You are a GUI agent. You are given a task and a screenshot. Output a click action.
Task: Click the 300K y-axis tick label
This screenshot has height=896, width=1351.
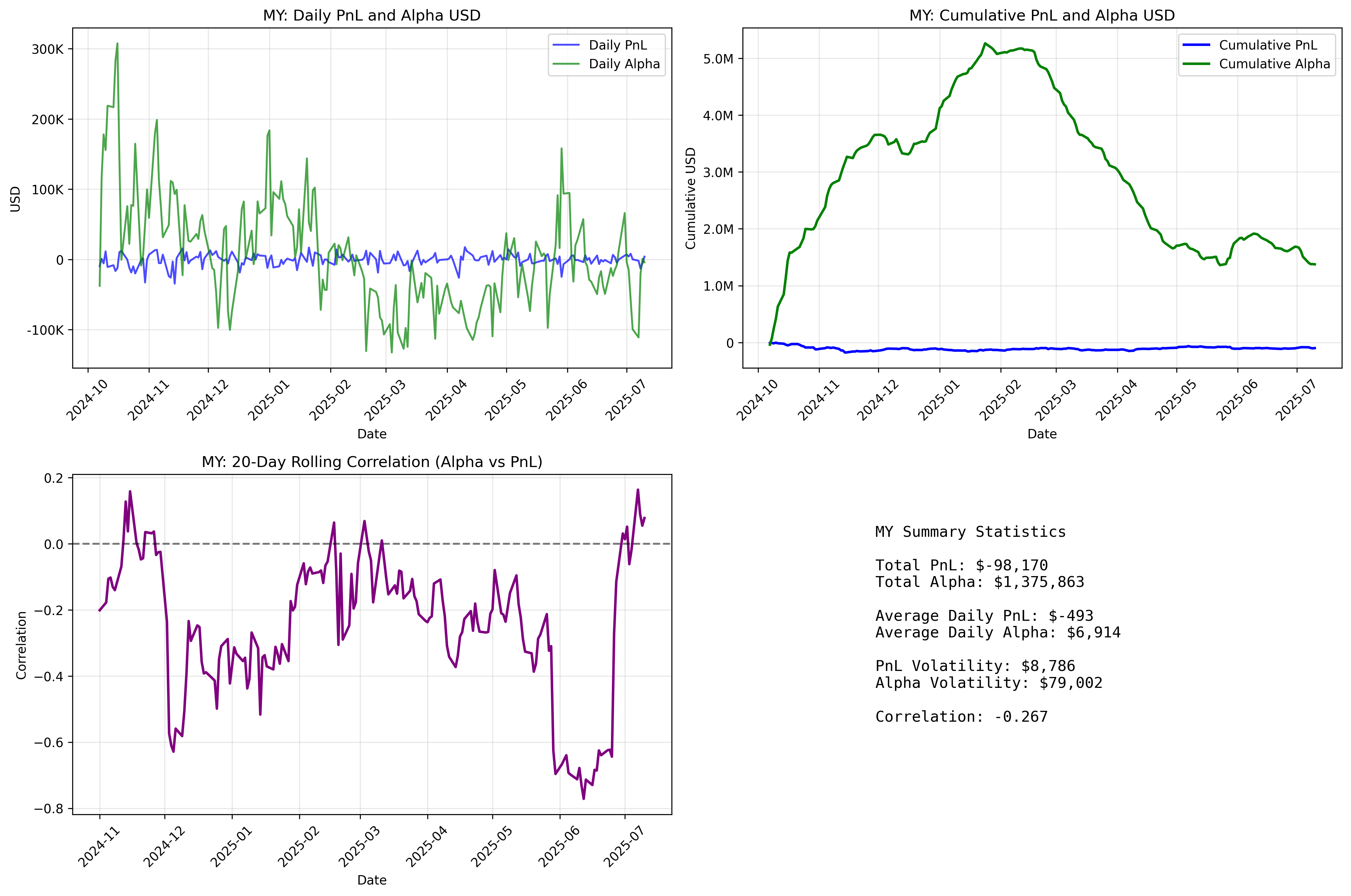pos(47,49)
